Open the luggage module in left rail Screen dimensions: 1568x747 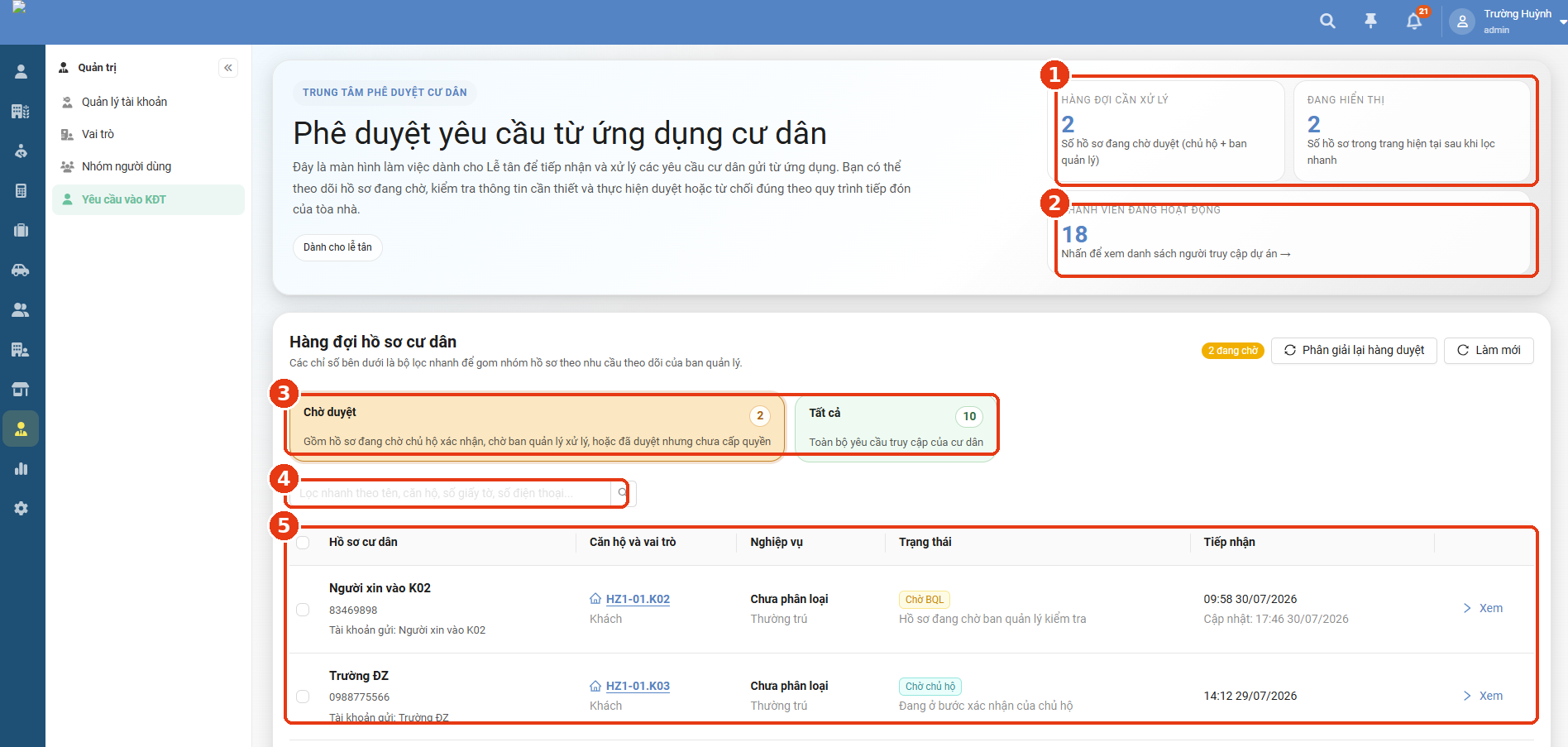pos(22,230)
